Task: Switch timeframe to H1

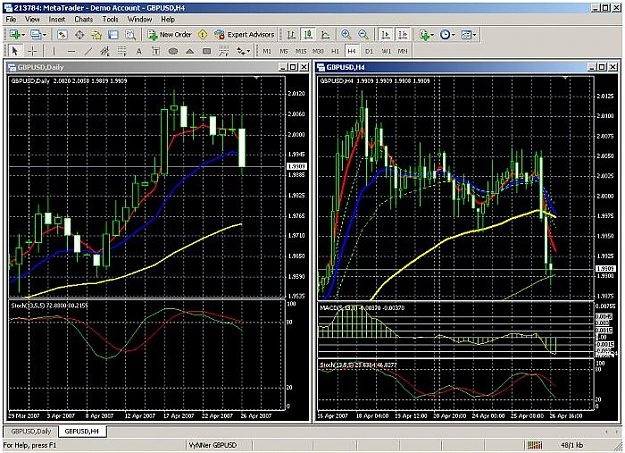Action: (x=335, y=51)
